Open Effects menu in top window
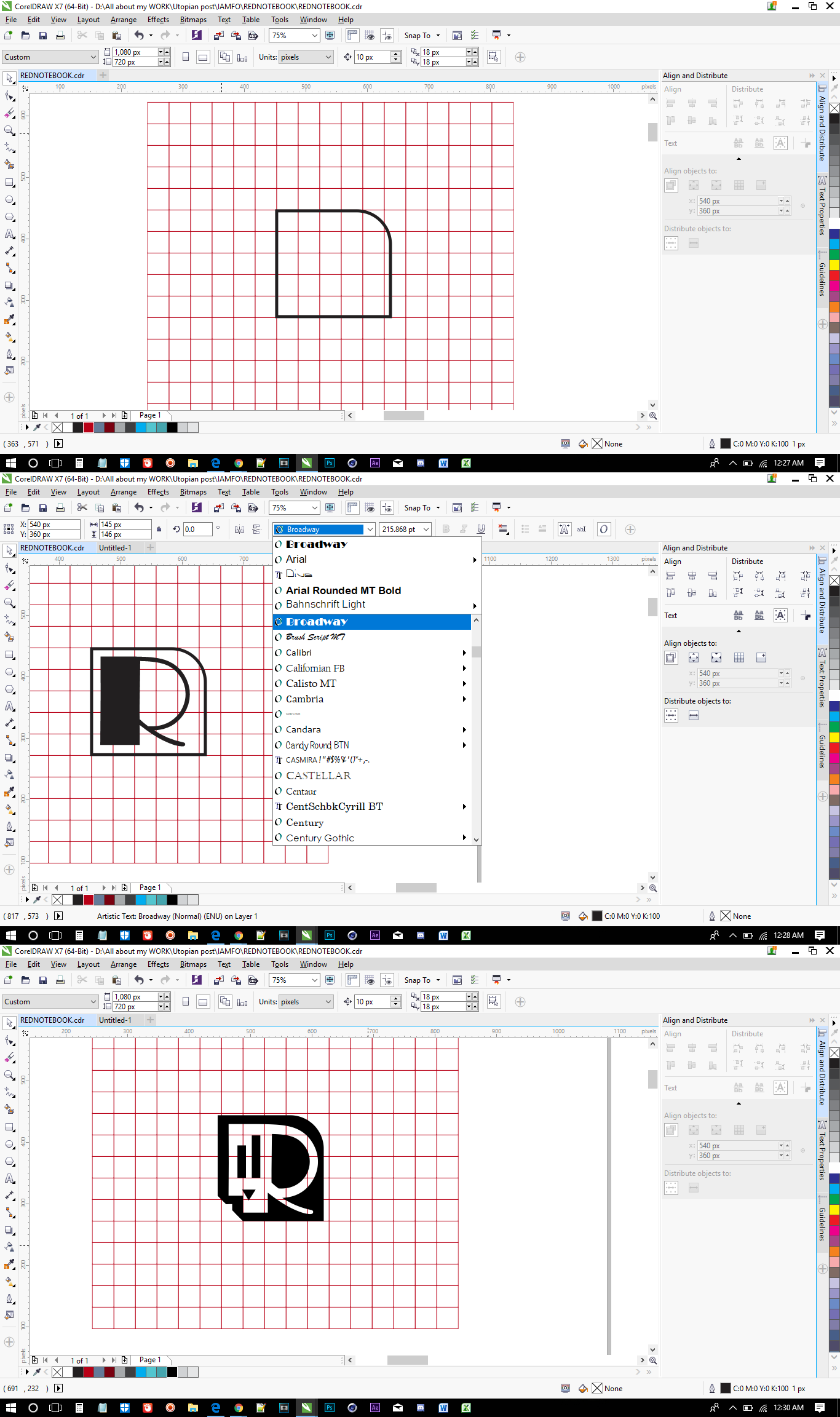Screen dimensions: 840x1417 tap(158, 20)
